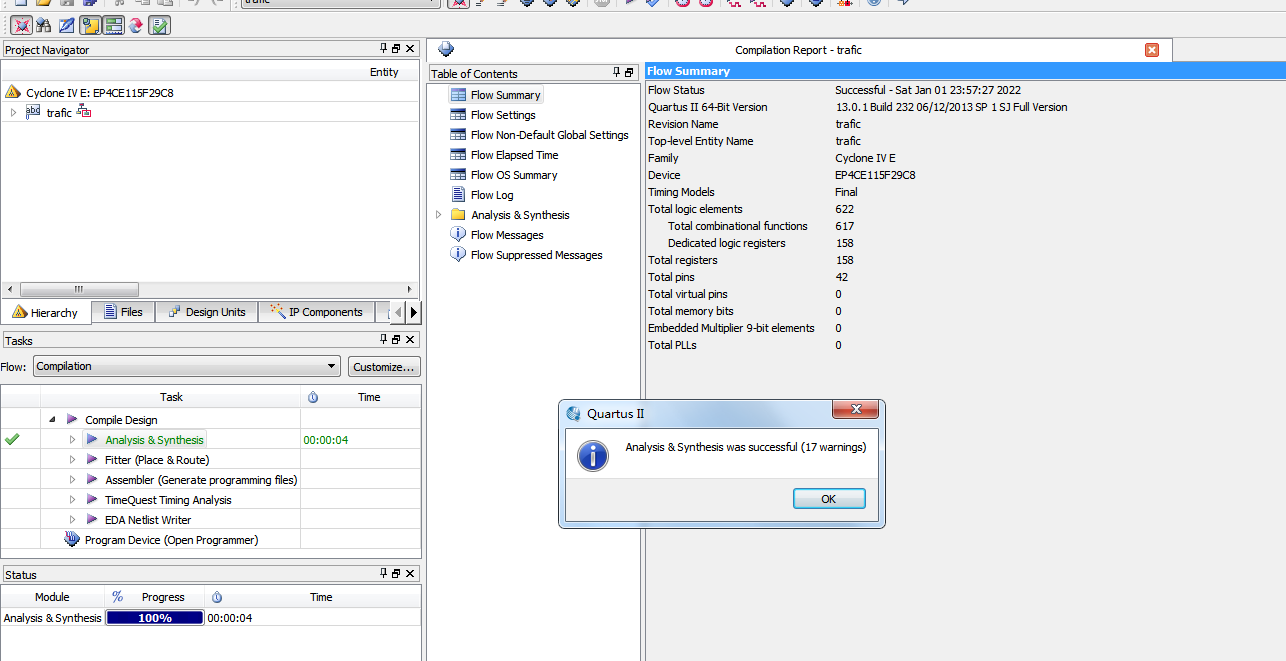Image resolution: width=1286 pixels, height=661 pixels.
Task: Switch to the Files tab
Action: tap(124, 312)
